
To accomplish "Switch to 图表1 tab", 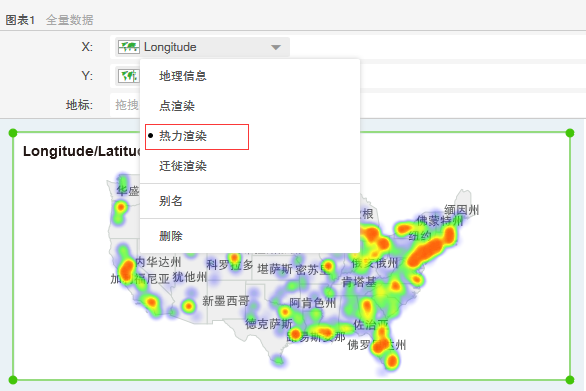I will [x=20, y=20].
